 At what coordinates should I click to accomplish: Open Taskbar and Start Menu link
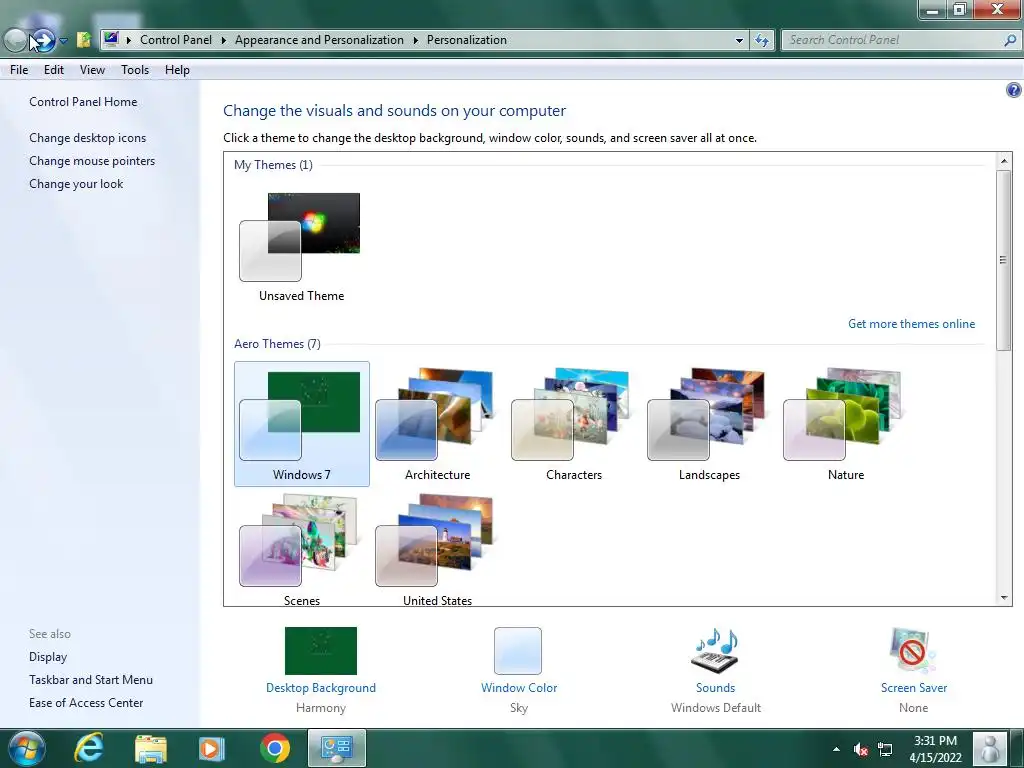(91, 680)
